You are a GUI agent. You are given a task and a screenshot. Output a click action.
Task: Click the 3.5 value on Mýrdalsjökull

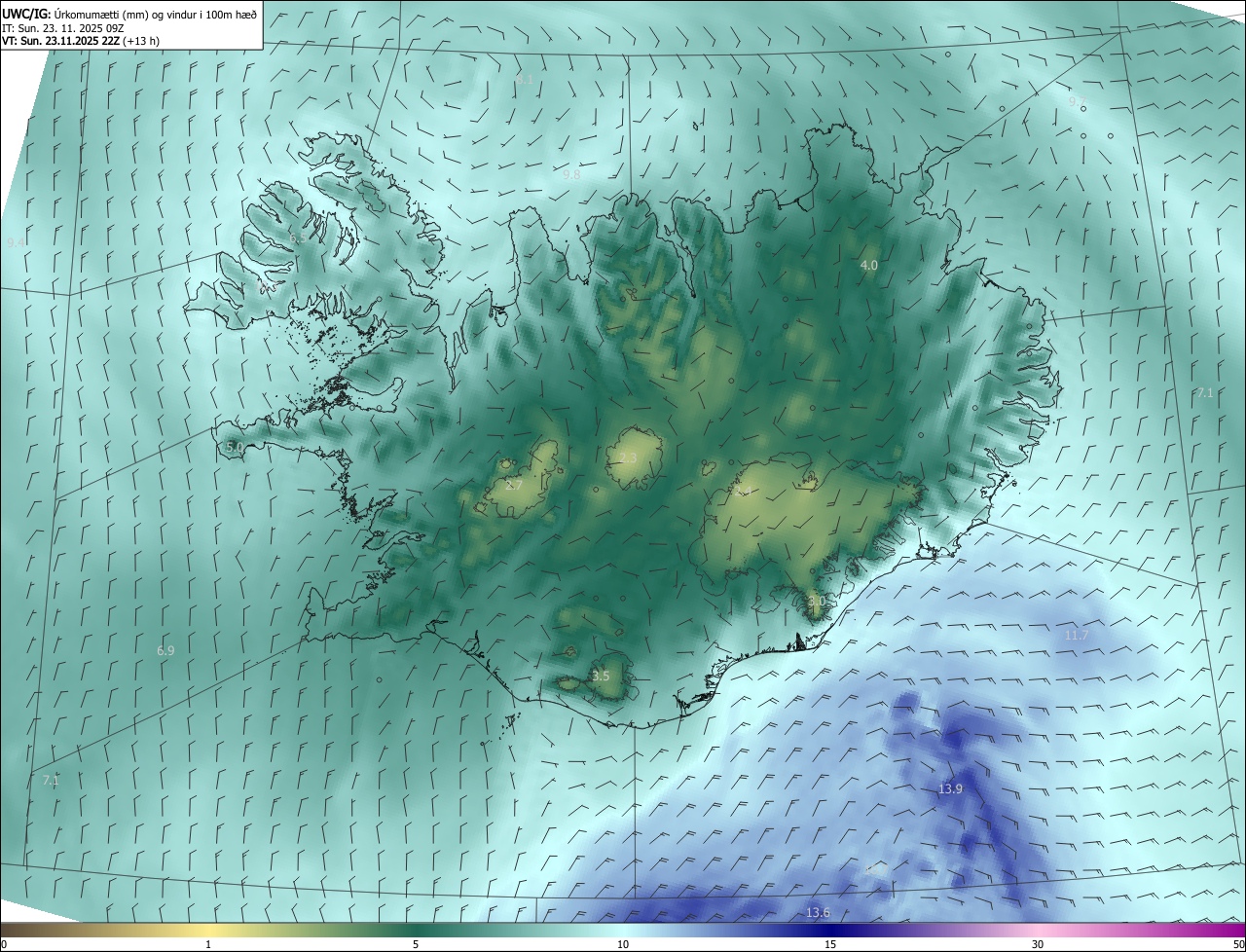(x=601, y=676)
